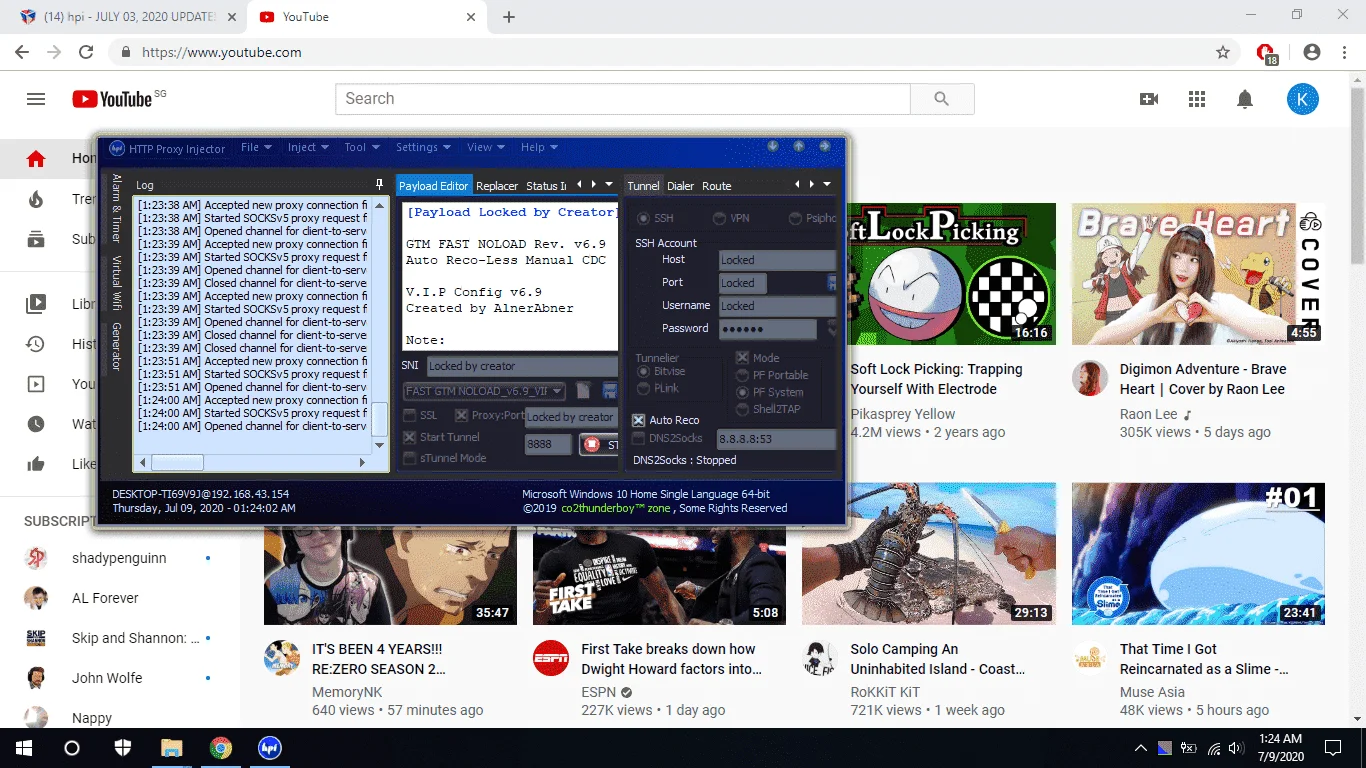This screenshot has width=1366, height=768.
Task: Select the SSH radio button
Action: coord(642,218)
